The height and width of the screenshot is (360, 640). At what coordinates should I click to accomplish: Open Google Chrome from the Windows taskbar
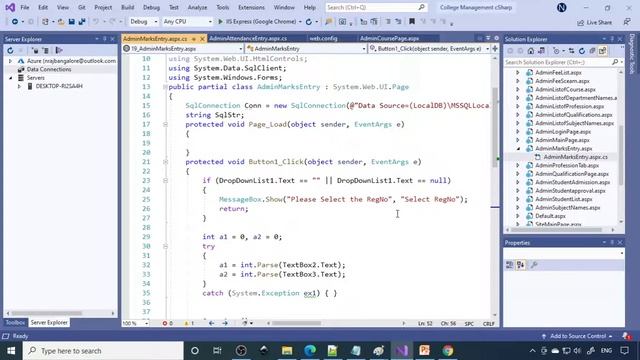pos(448,351)
